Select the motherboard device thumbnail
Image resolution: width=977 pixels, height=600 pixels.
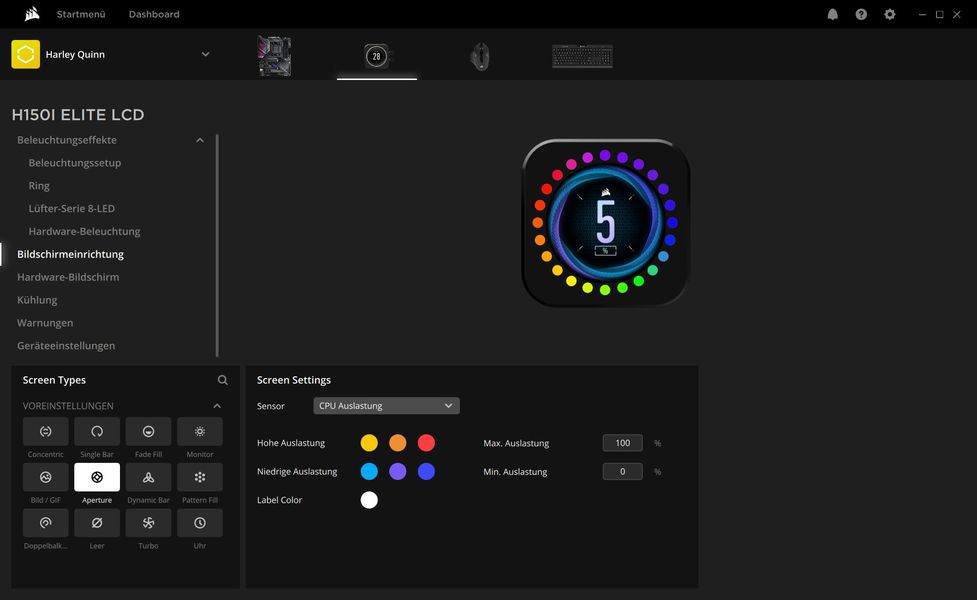274,56
